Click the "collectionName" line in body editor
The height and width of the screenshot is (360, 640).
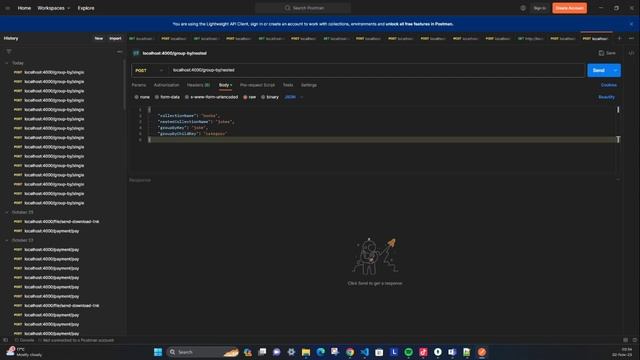tap(189, 116)
